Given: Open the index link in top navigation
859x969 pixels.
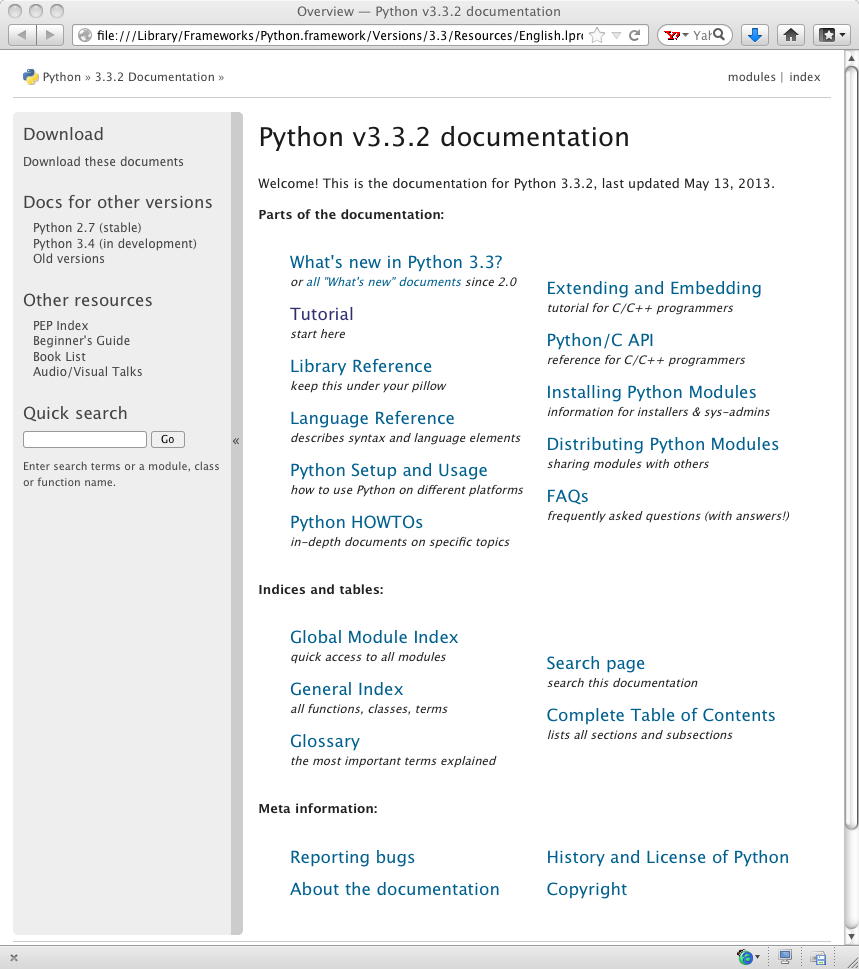Looking at the screenshot, I should coord(804,77).
